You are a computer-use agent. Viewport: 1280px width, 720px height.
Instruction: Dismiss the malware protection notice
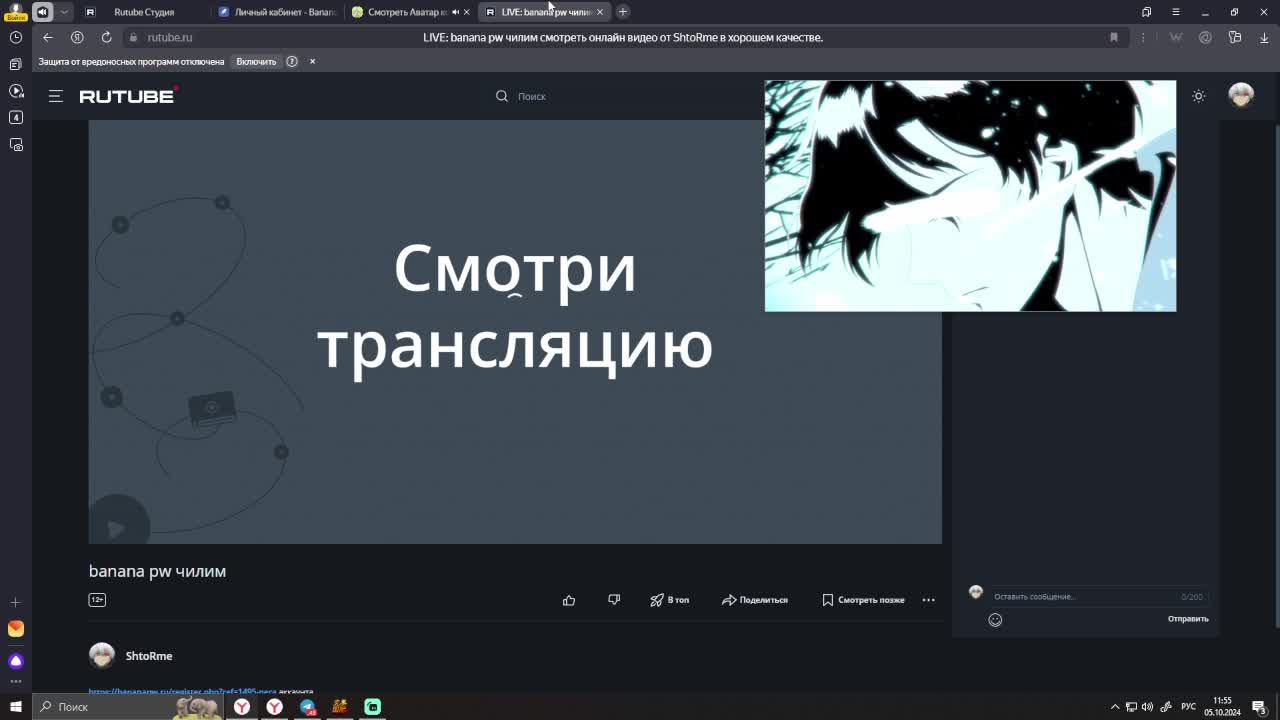click(x=312, y=61)
